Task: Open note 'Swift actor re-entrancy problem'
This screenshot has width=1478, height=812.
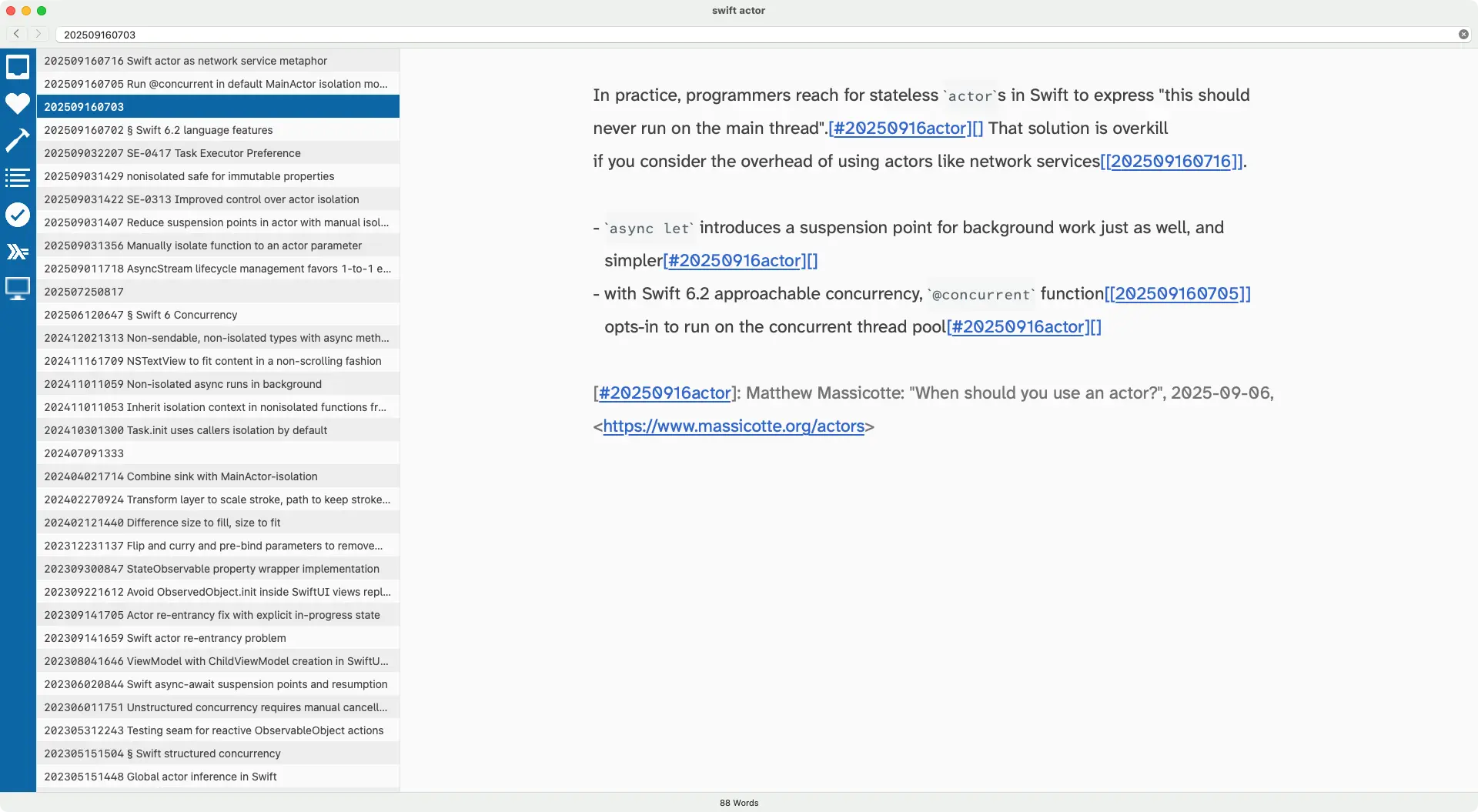Action: click(218, 637)
